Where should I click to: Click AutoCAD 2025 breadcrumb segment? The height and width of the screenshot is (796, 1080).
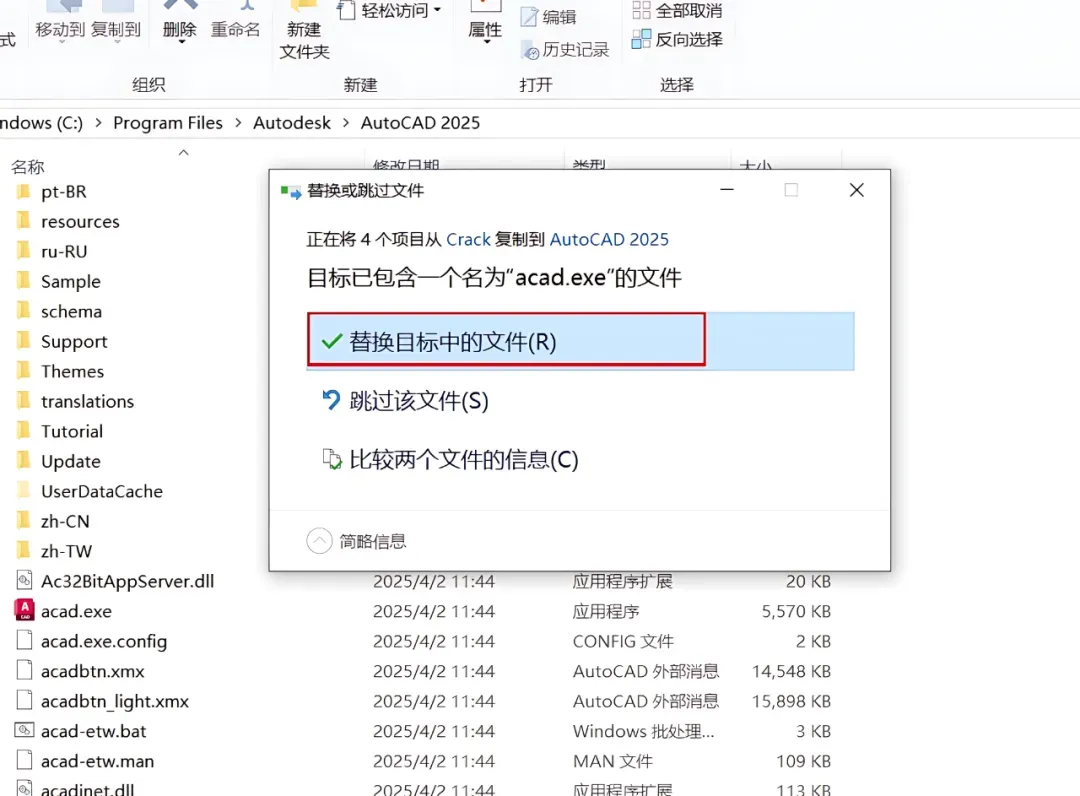pos(420,123)
